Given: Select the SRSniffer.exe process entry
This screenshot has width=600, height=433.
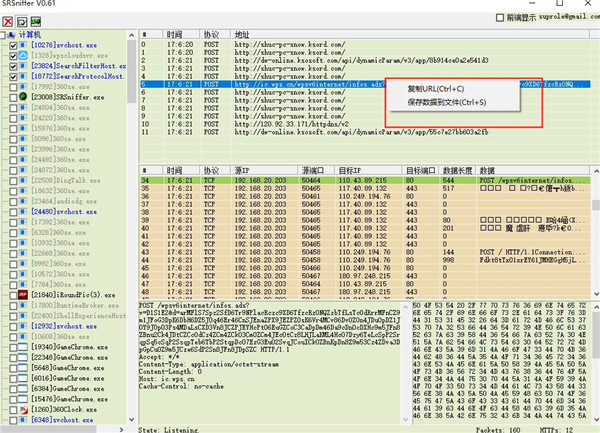Looking at the screenshot, I should [x=70, y=97].
